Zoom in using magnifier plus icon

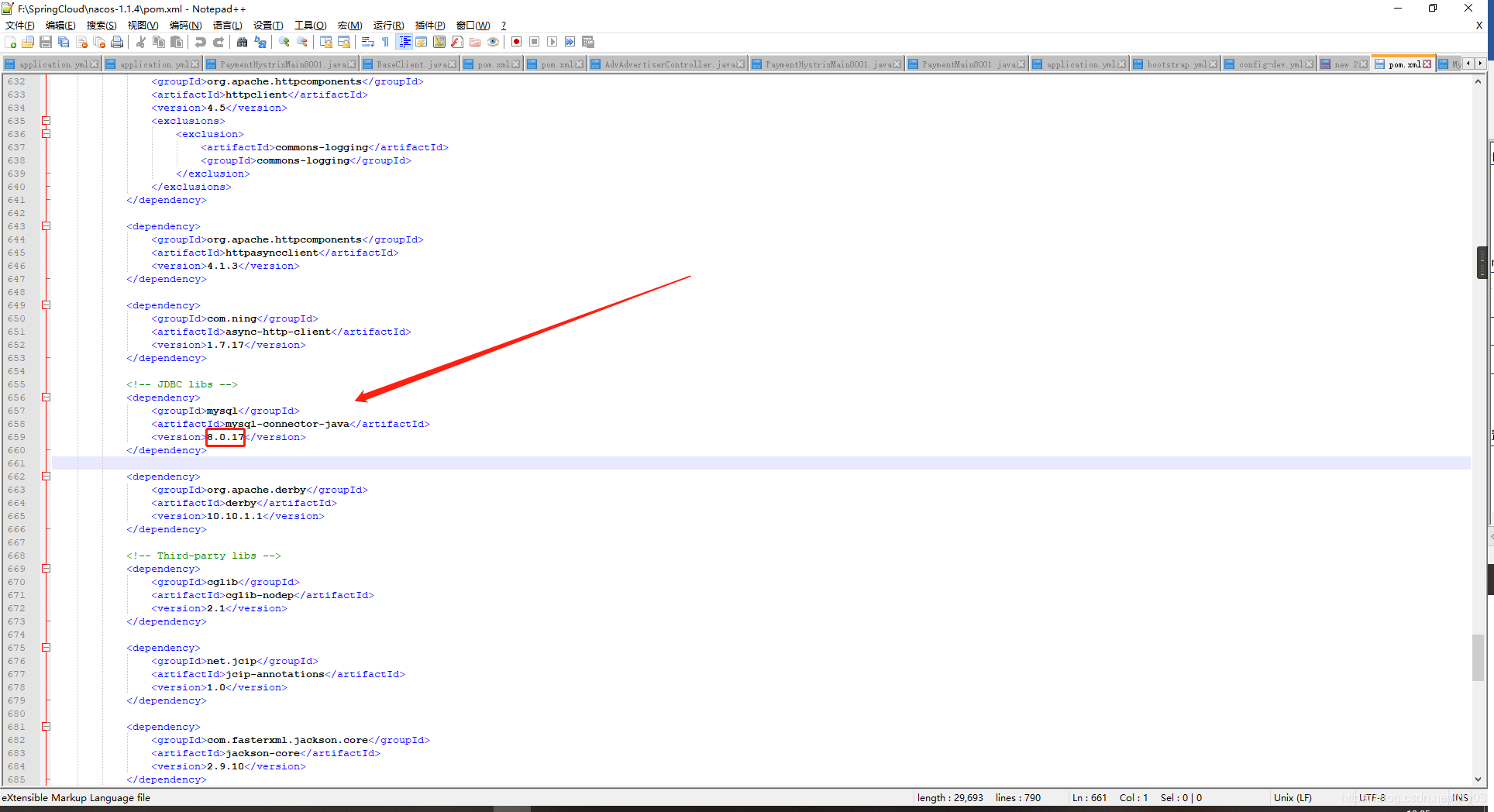click(284, 42)
